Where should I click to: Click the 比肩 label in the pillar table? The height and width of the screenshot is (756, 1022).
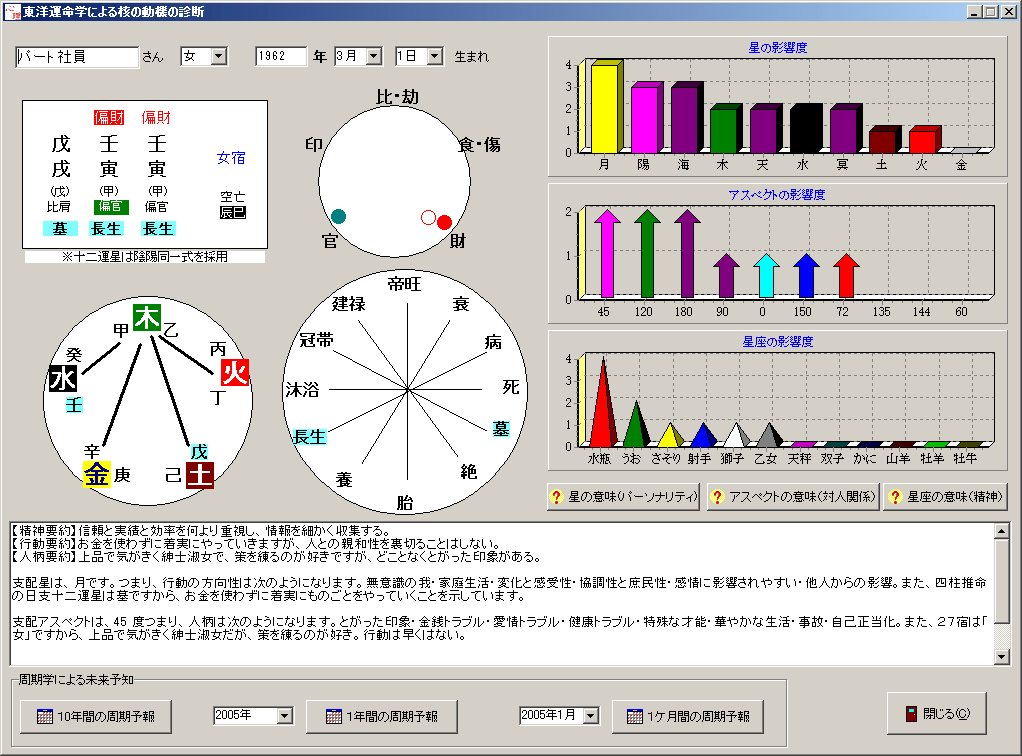coord(59,207)
